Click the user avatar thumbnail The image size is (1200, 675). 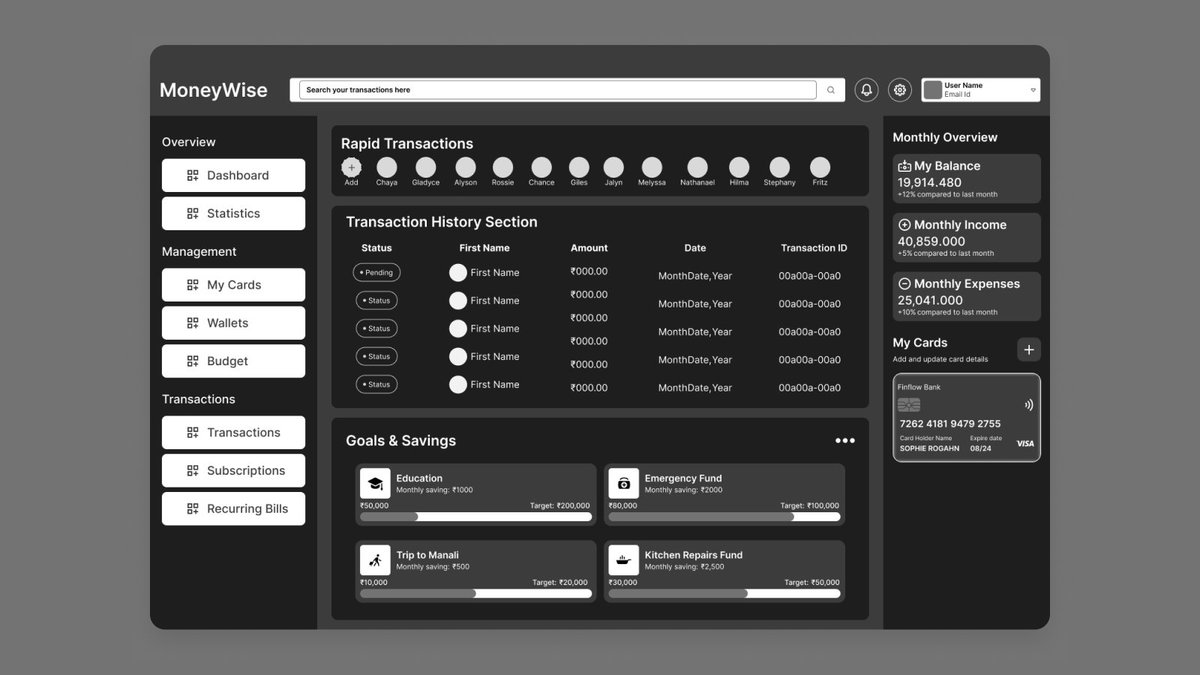coord(932,90)
